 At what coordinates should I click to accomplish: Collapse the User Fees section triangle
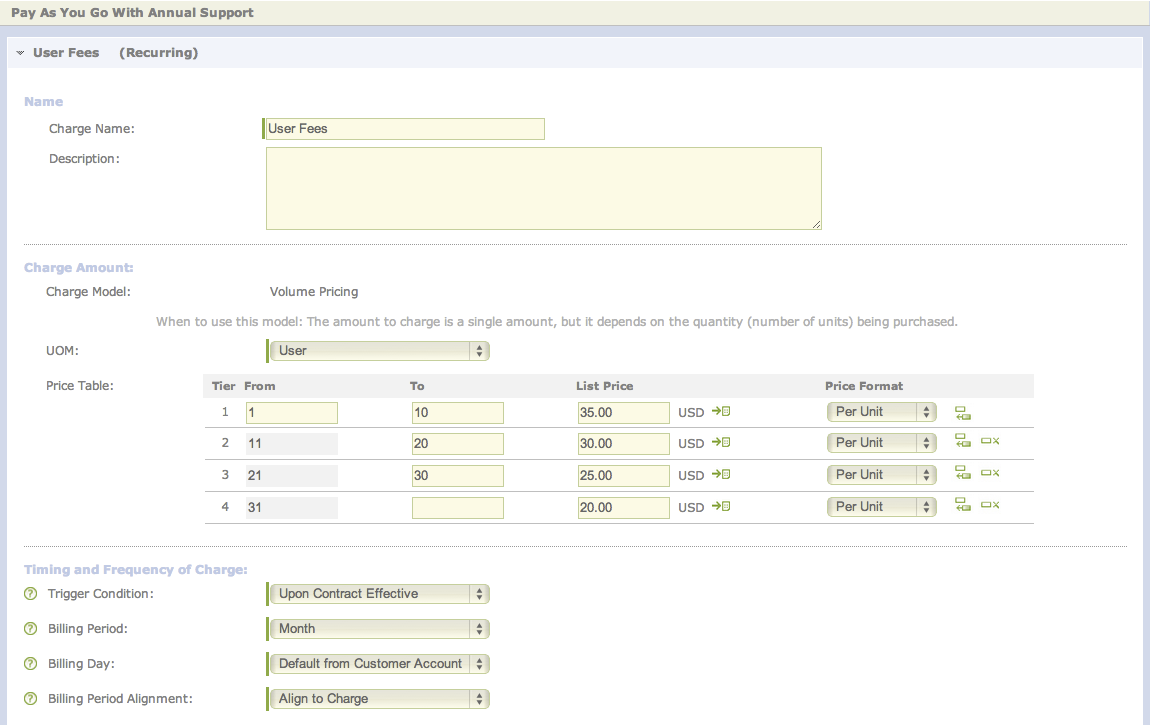click(20, 53)
